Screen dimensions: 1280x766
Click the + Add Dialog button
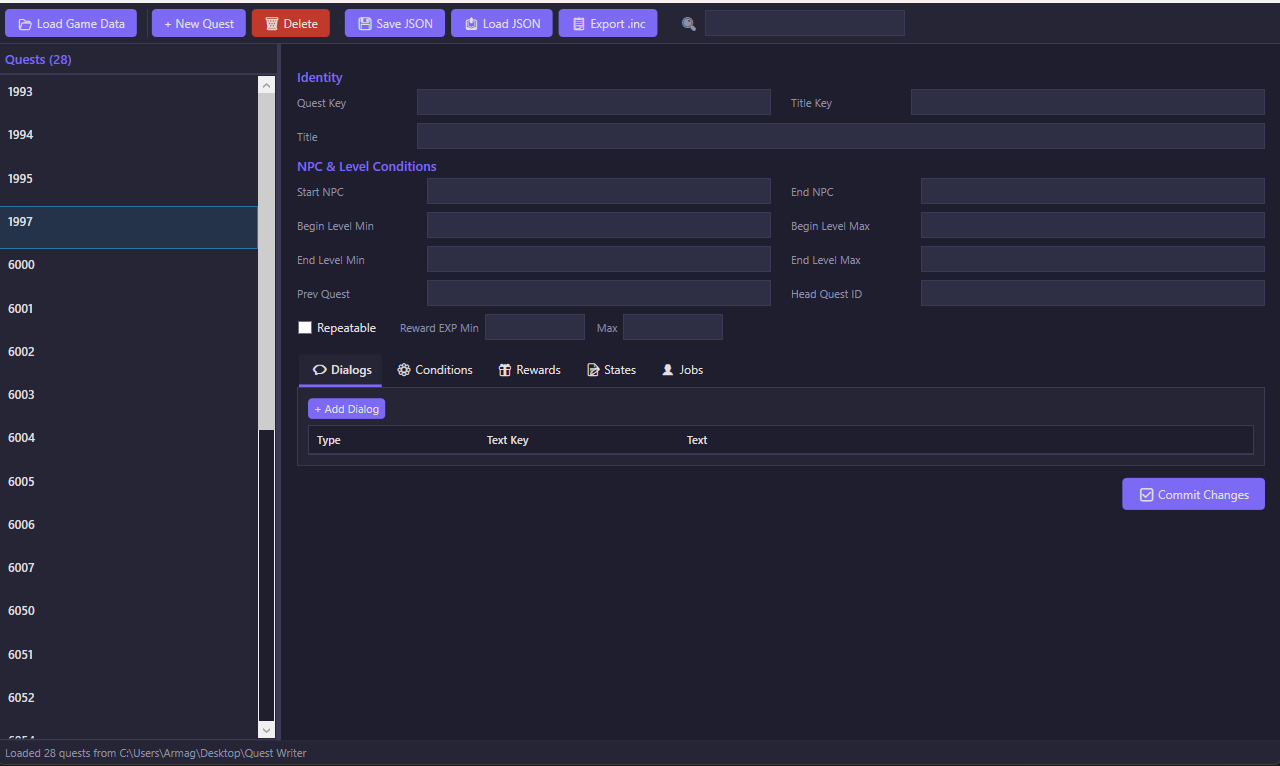pos(346,409)
